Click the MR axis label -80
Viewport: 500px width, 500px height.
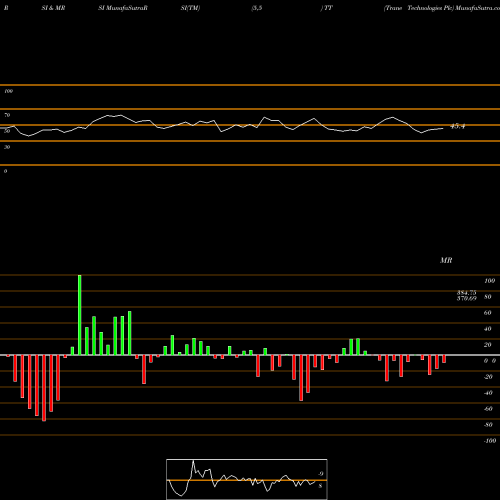[488, 425]
